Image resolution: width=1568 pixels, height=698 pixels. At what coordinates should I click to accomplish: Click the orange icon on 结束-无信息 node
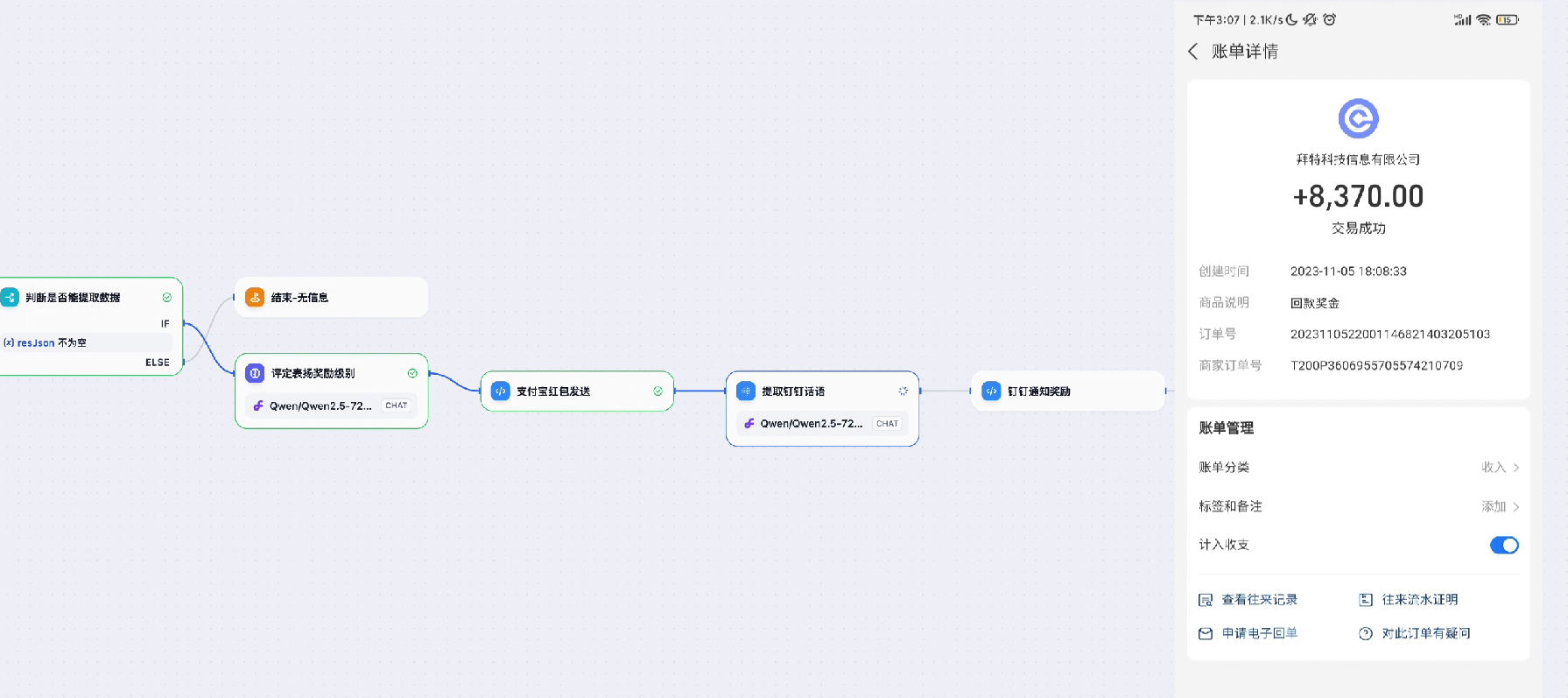(x=255, y=298)
